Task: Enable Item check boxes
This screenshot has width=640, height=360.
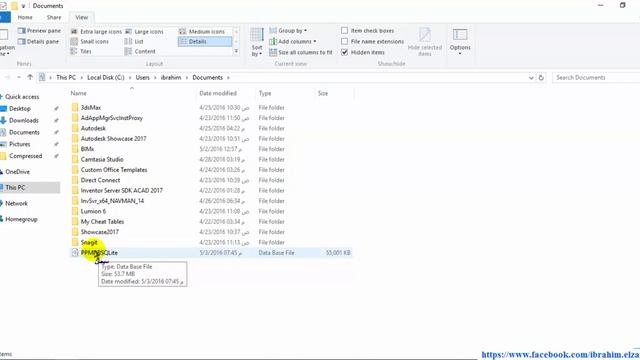Action: [x=367, y=31]
